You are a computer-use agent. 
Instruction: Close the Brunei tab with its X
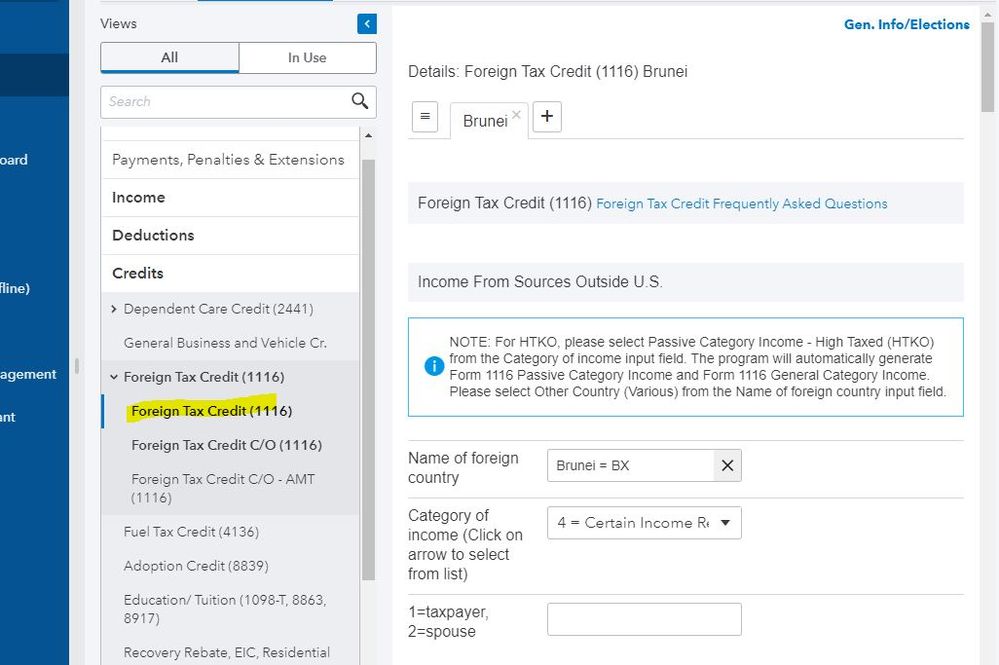[x=516, y=115]
